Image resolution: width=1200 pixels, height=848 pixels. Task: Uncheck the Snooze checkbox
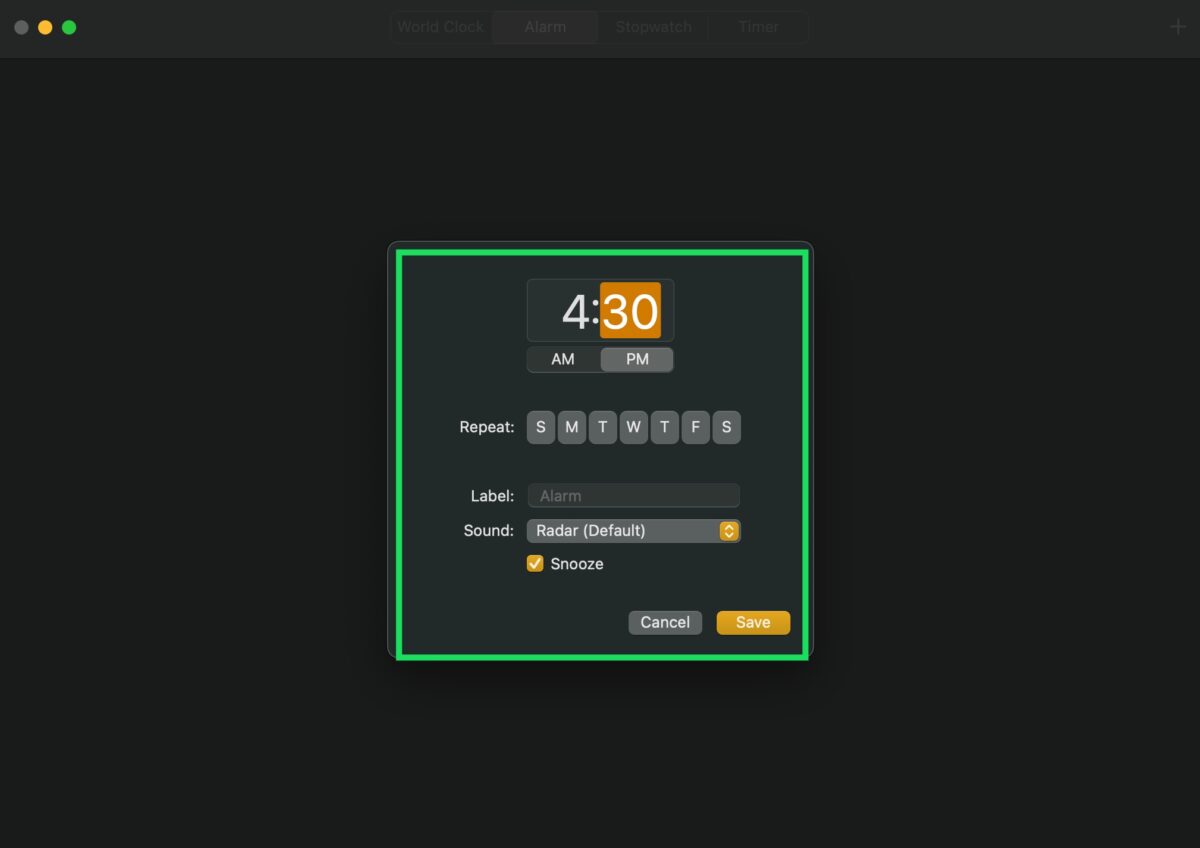(535, 564)
